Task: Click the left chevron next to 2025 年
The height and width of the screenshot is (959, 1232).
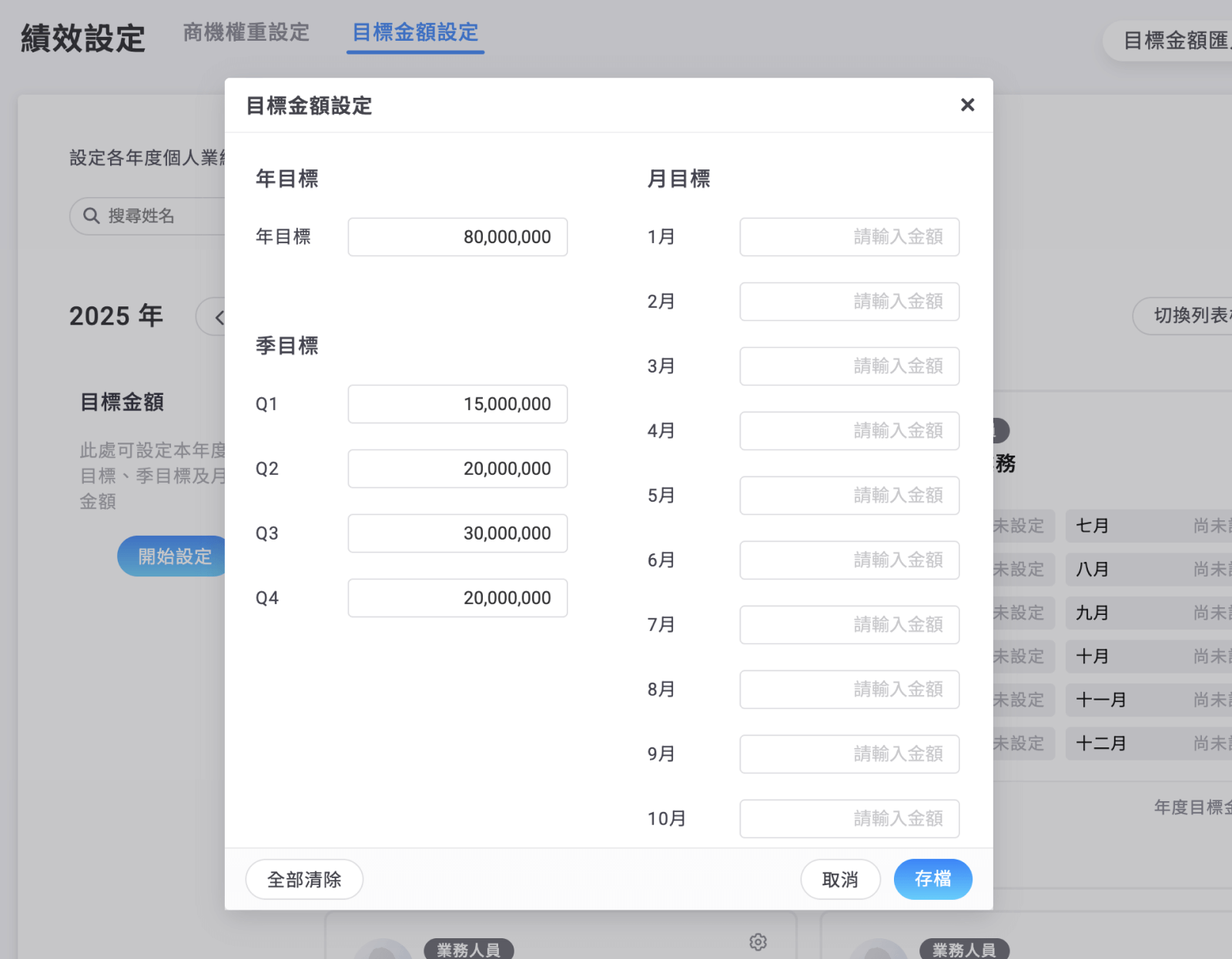Action: click(x=216, y=317)
